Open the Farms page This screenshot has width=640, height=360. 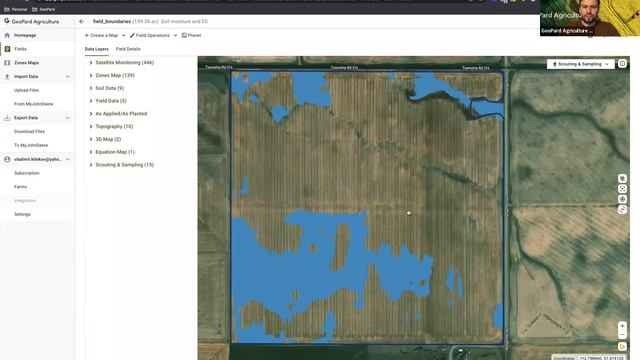(20, 187)
